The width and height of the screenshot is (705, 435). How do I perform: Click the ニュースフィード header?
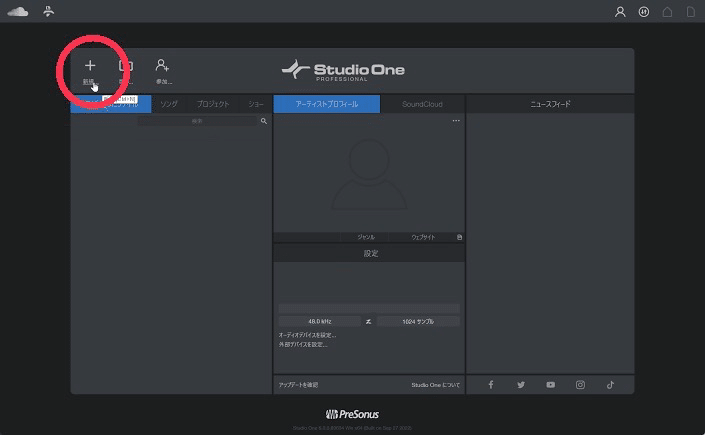(x=550, y=104)
